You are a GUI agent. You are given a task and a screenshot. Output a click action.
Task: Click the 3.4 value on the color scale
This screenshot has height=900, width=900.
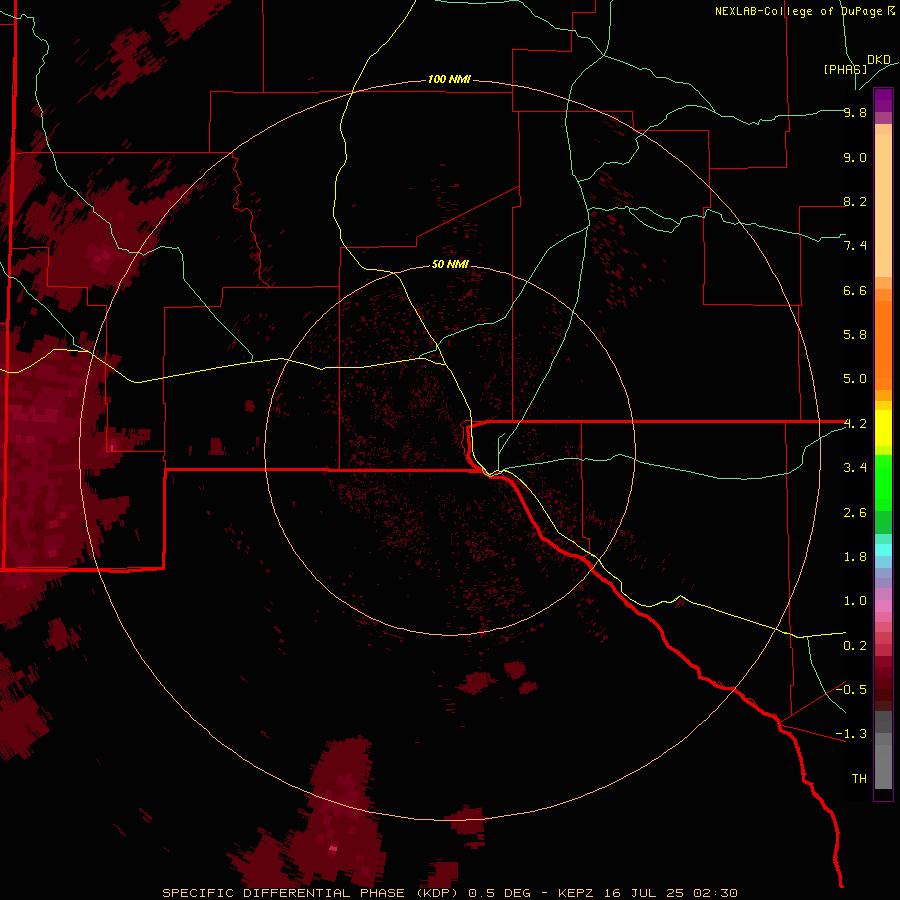[855, 468]
